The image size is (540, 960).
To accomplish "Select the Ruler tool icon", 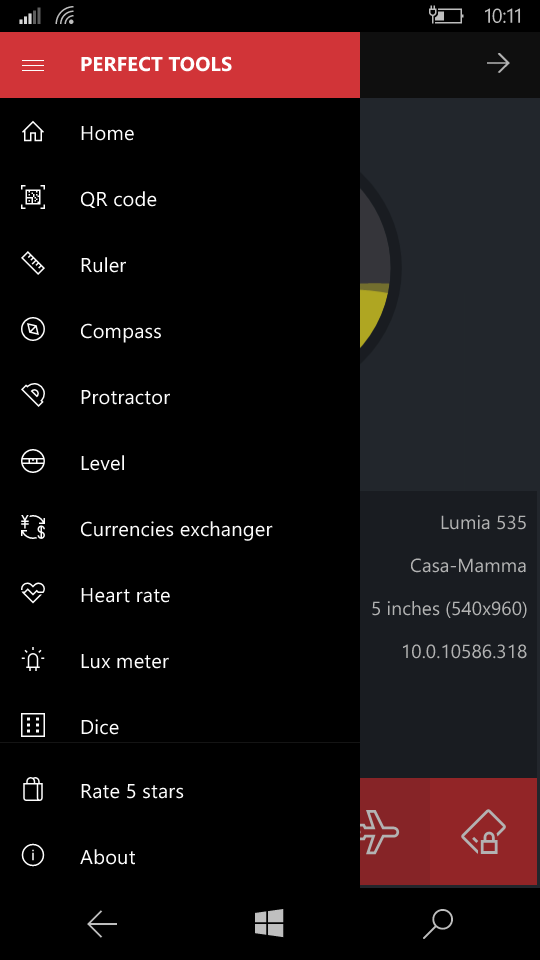I will point(32,264).
